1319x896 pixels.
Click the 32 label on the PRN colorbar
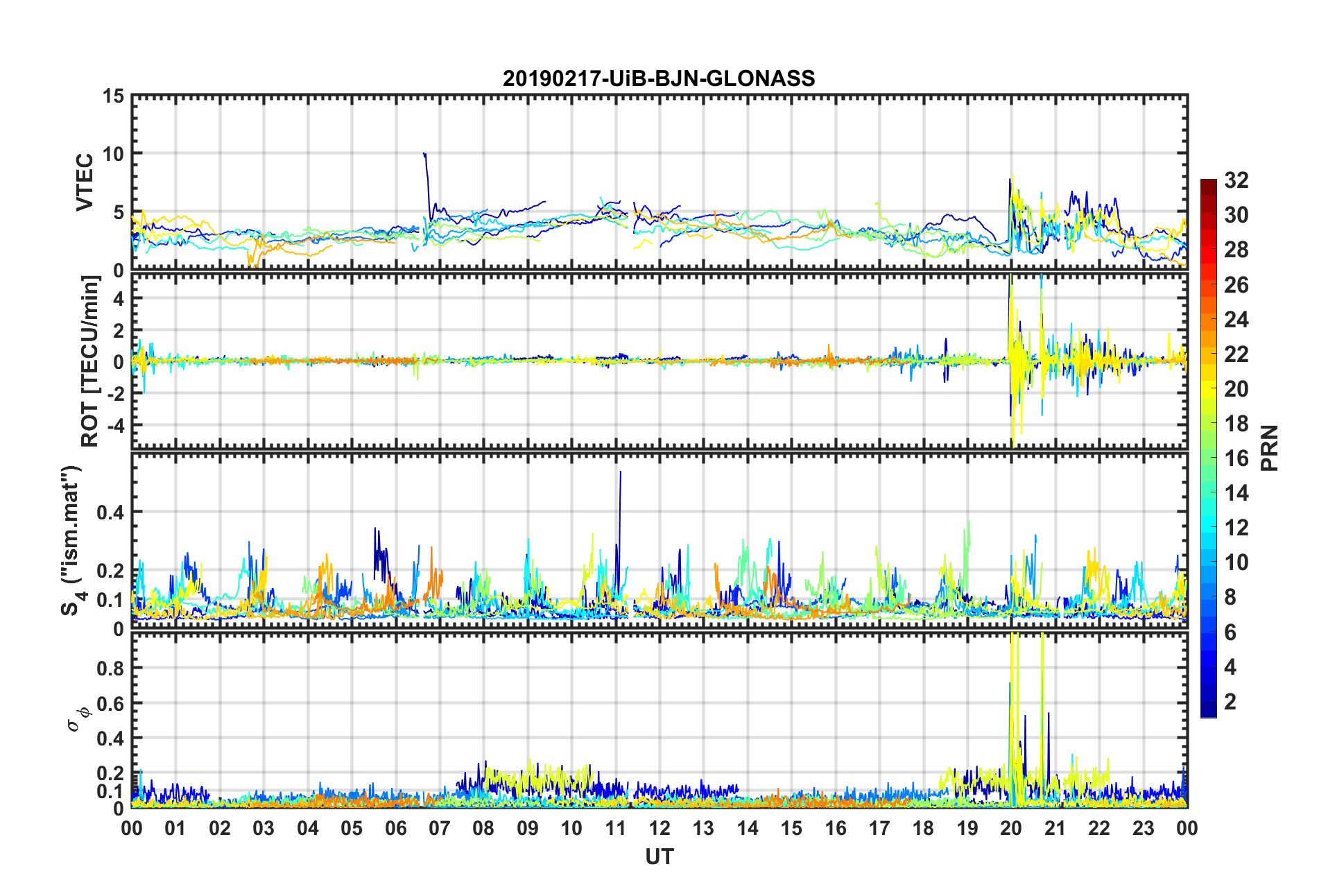coord(1236,180)
